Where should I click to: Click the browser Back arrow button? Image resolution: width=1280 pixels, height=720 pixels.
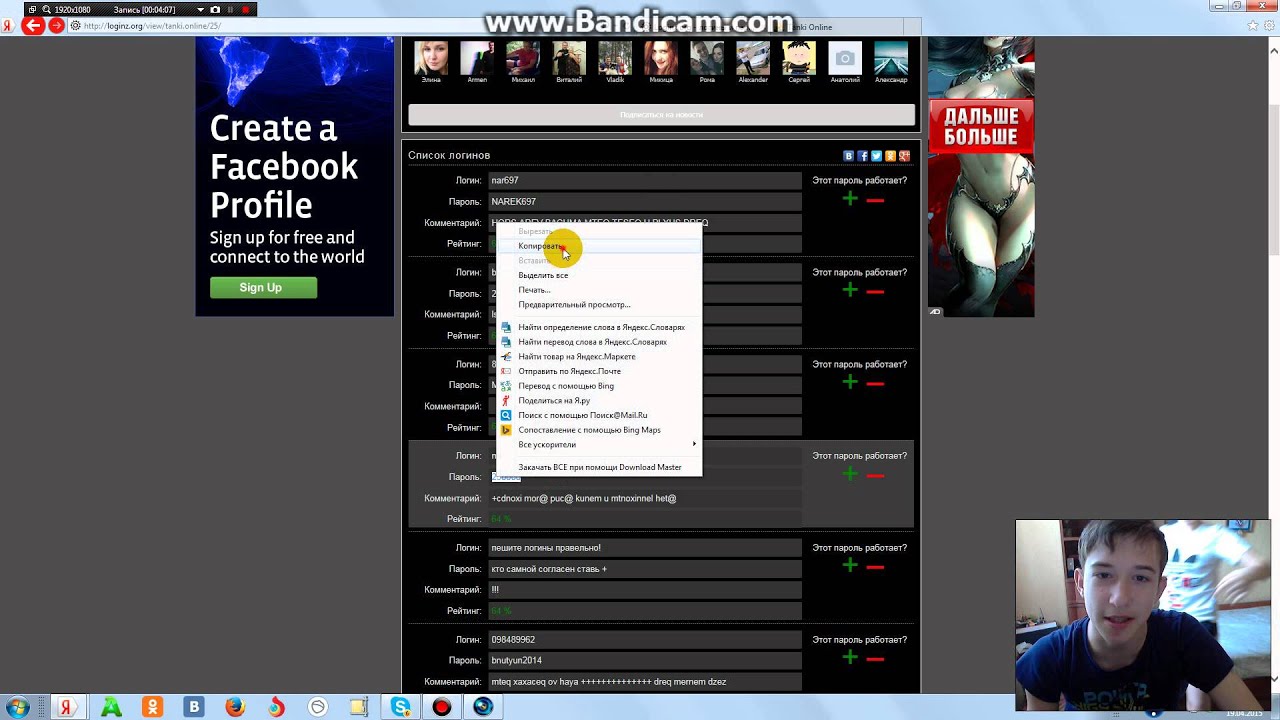point(34,26)
